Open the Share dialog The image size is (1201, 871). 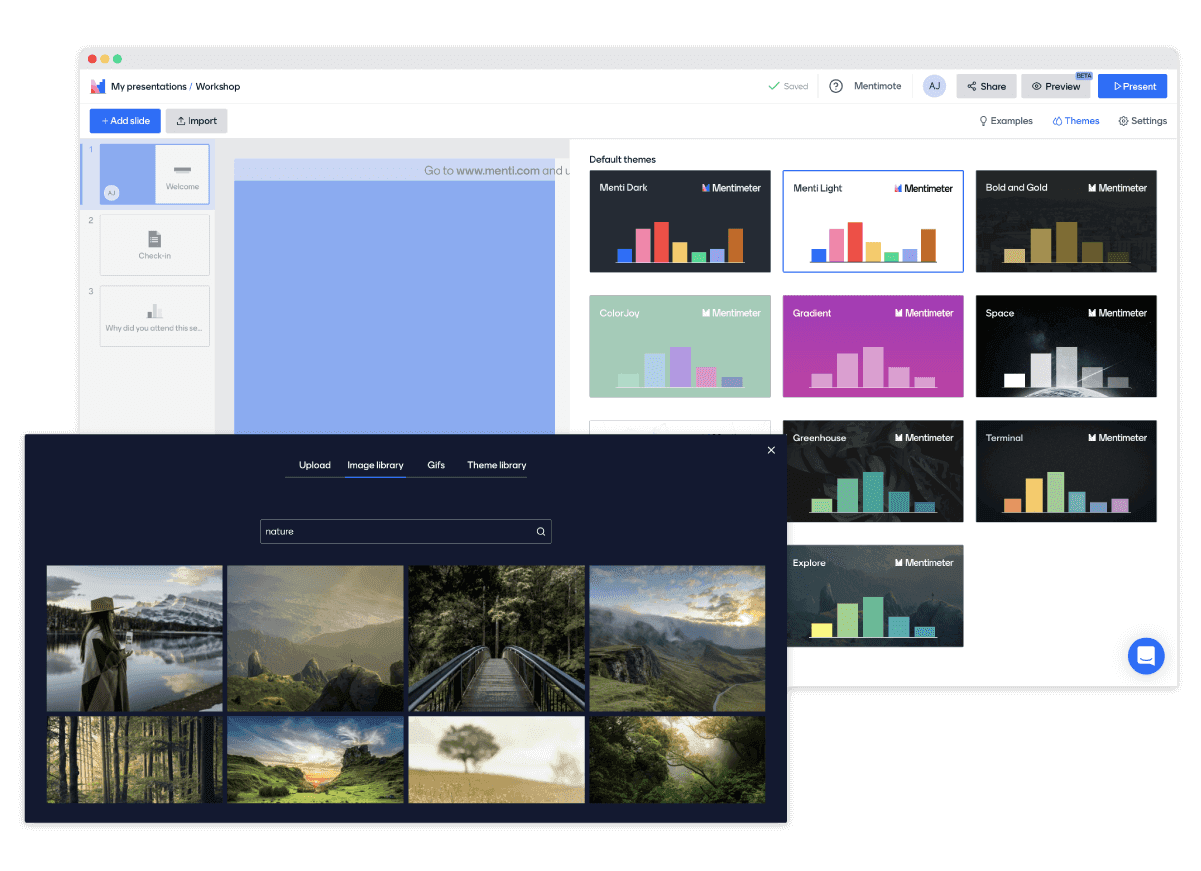click(x=986, y=87)
